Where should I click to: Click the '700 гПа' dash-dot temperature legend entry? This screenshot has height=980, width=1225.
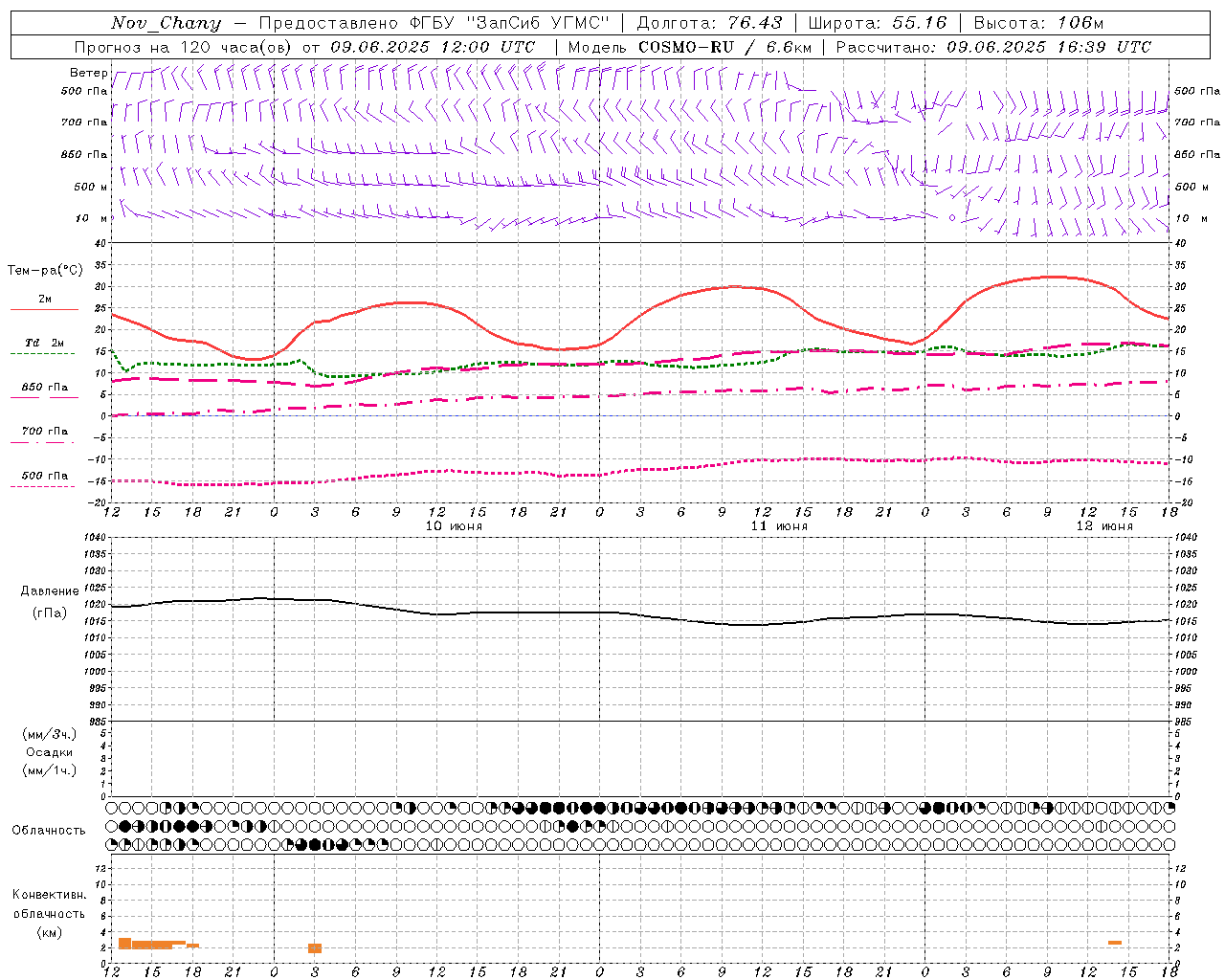tap(45, 432)
